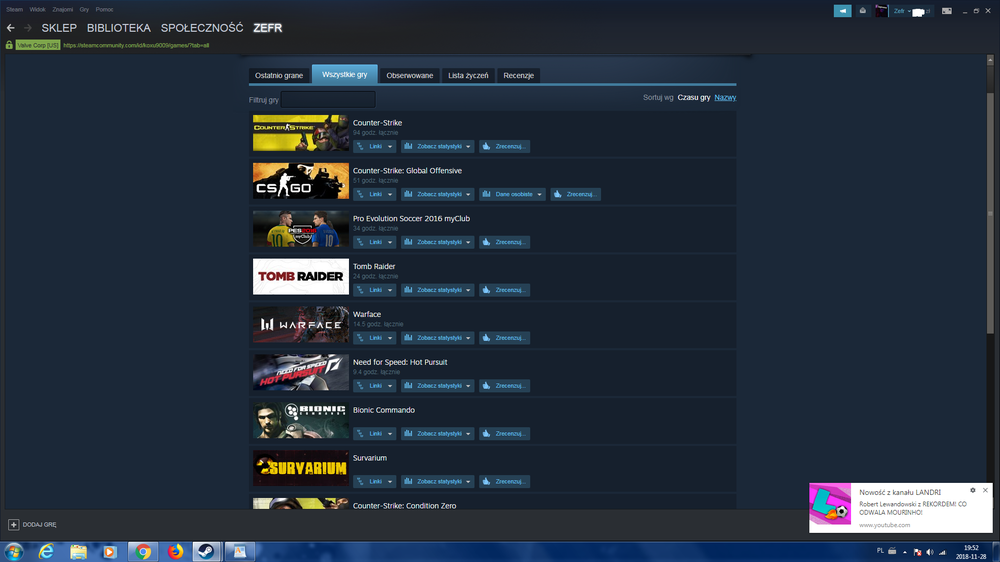Click Zrecenzuj button for Warface

(504, 337)
